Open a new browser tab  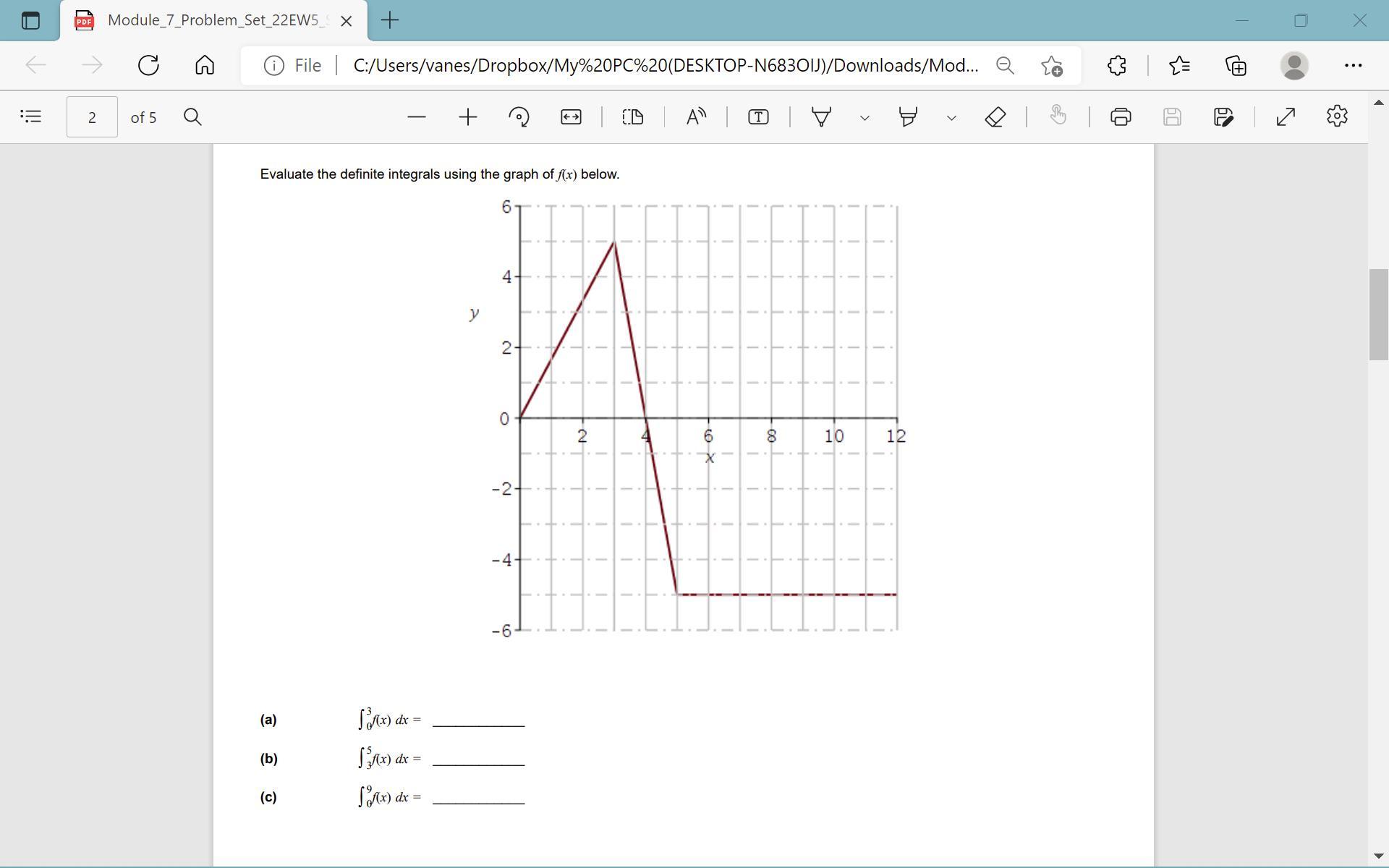(x=390, y=20)
